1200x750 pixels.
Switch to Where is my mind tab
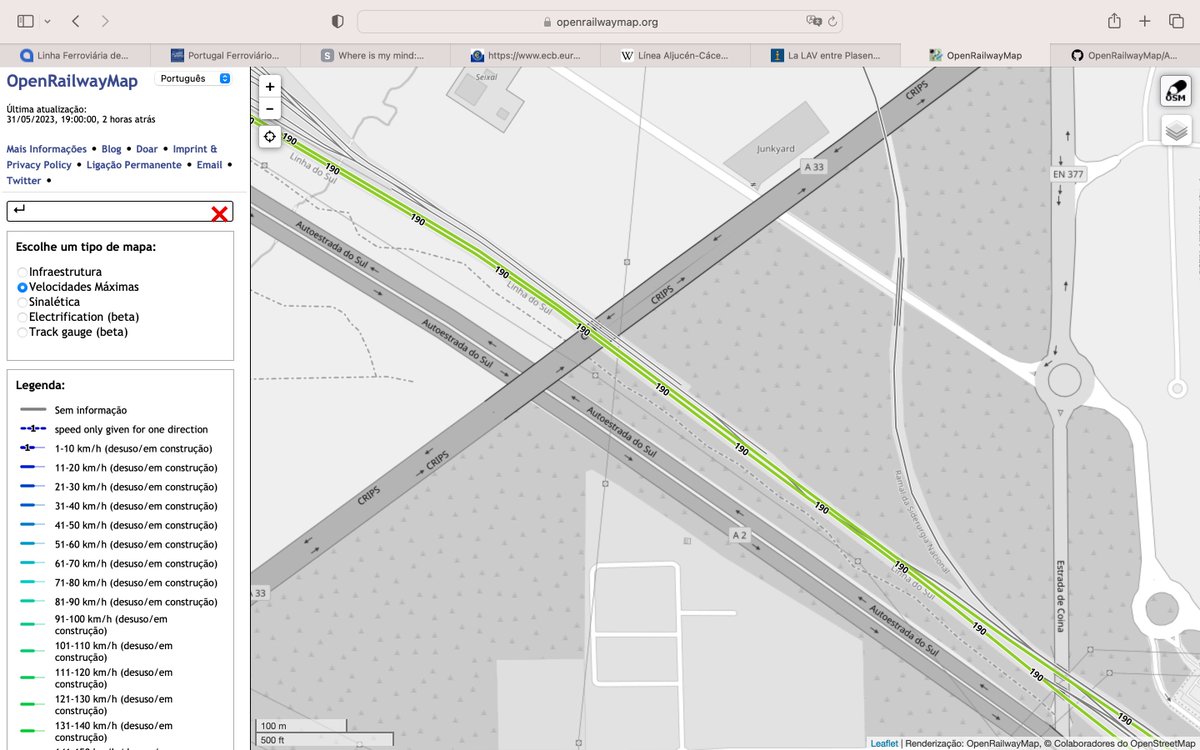tap(375, 56)
